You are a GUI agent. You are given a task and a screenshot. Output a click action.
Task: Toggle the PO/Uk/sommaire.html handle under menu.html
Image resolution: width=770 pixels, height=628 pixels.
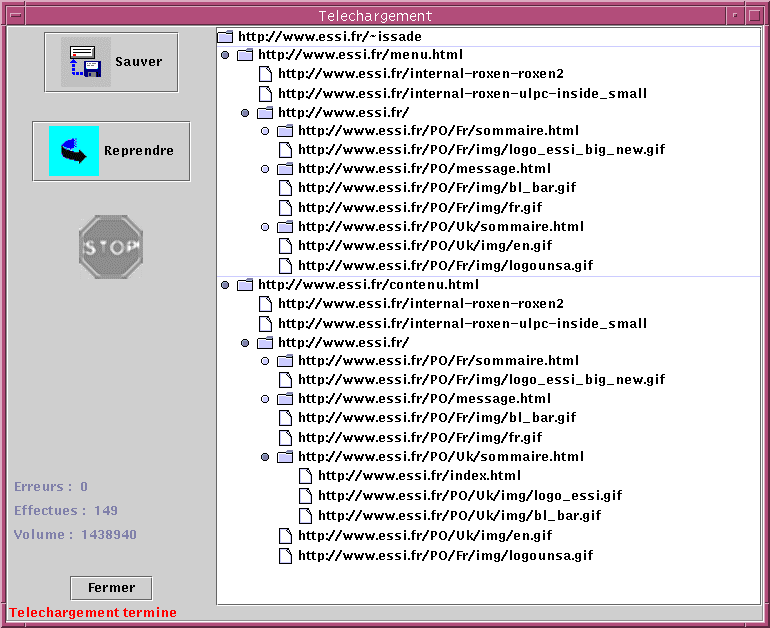pos(265,227)
